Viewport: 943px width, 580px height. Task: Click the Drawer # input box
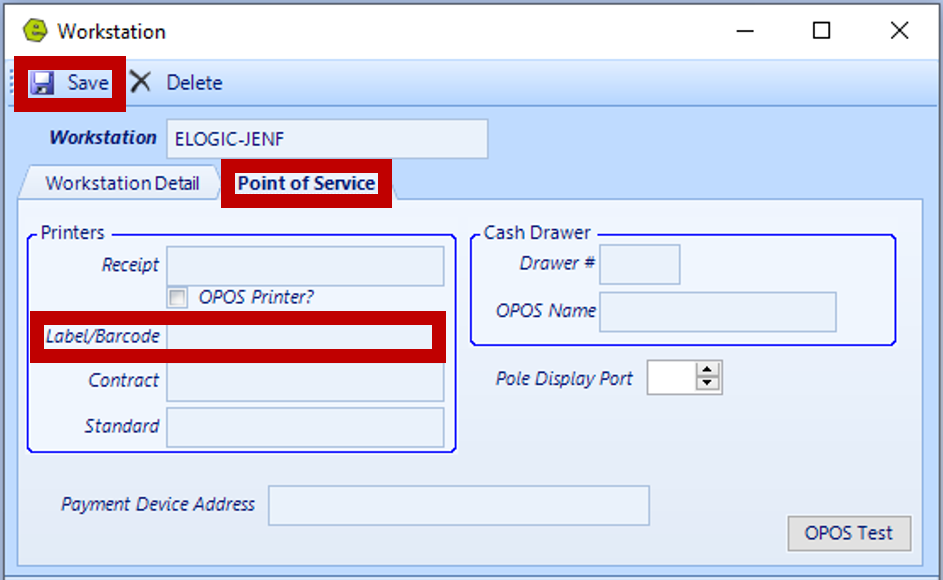coord(640,264)
